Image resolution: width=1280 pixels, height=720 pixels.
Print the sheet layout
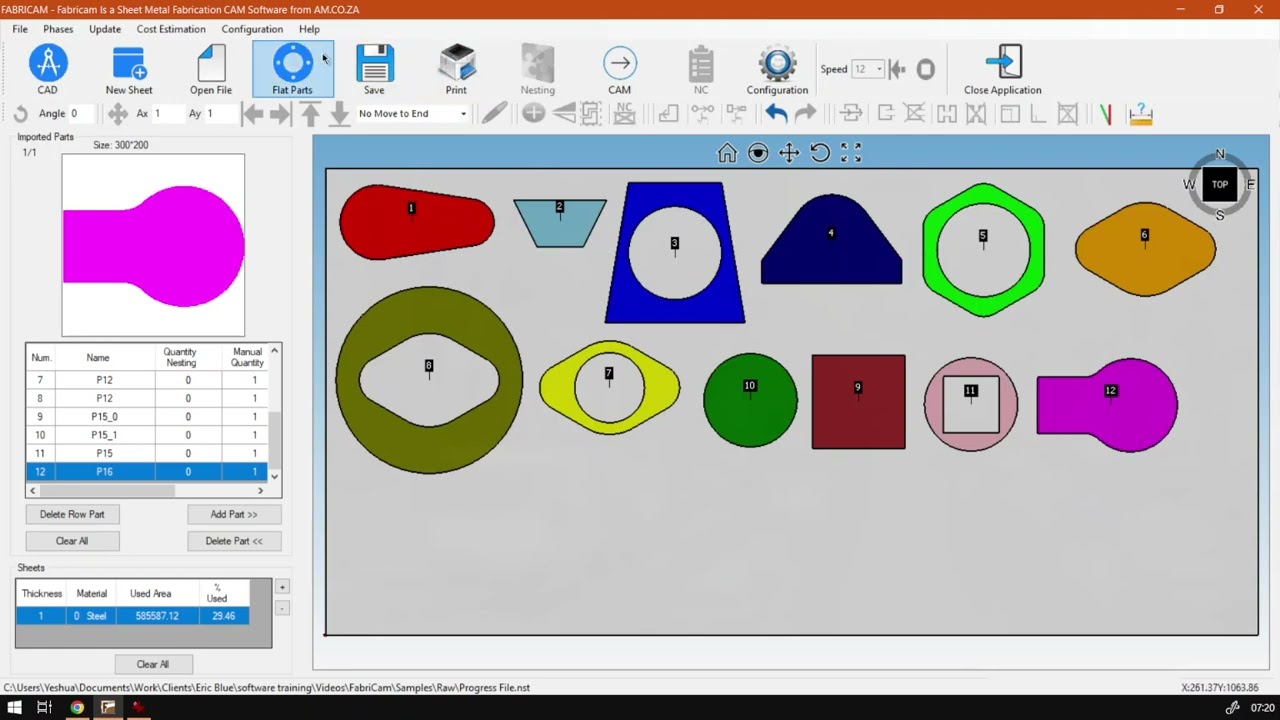(456, 70)
